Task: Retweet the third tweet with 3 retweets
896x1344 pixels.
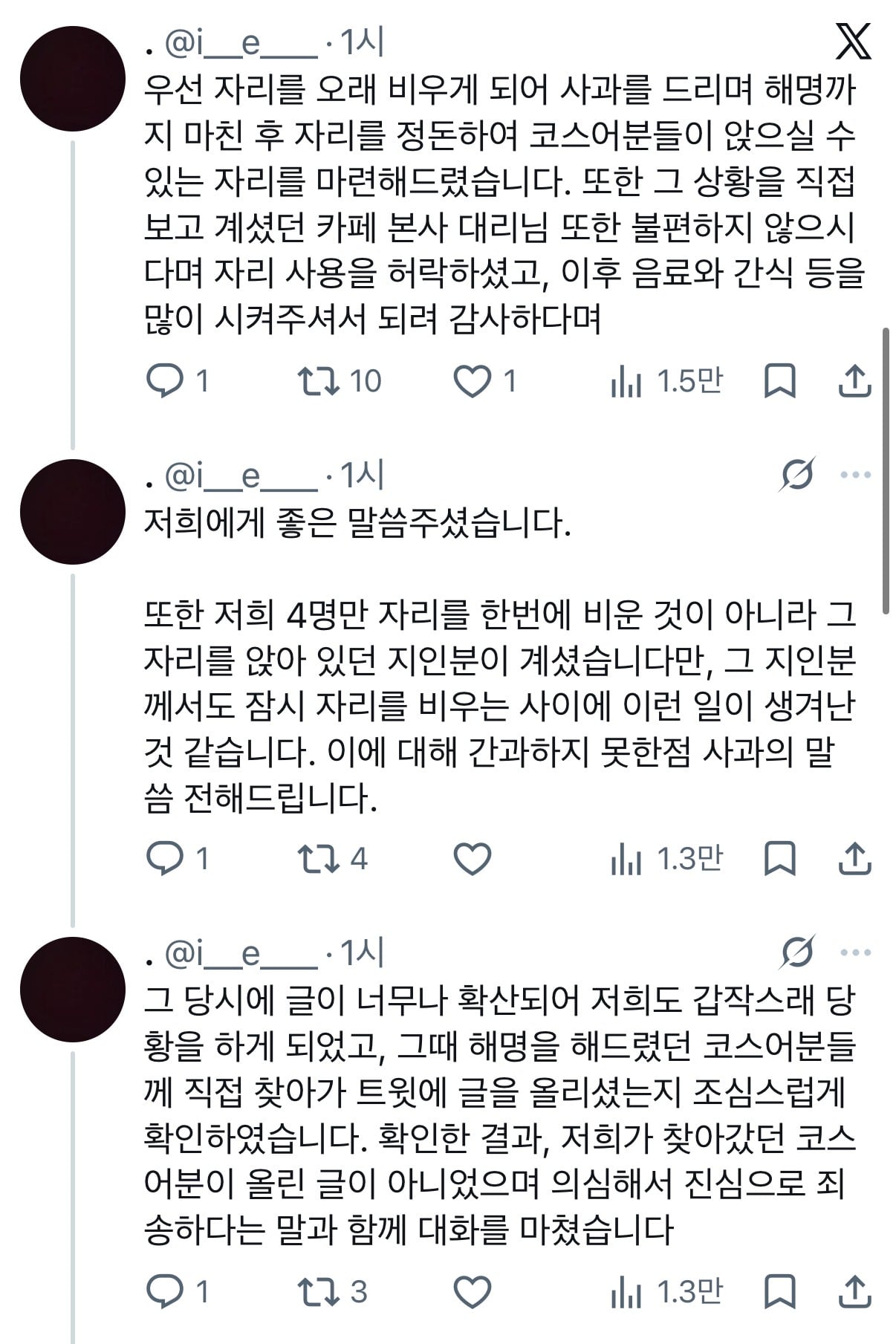Action: pyautogui.click(x=332, y=1292)
